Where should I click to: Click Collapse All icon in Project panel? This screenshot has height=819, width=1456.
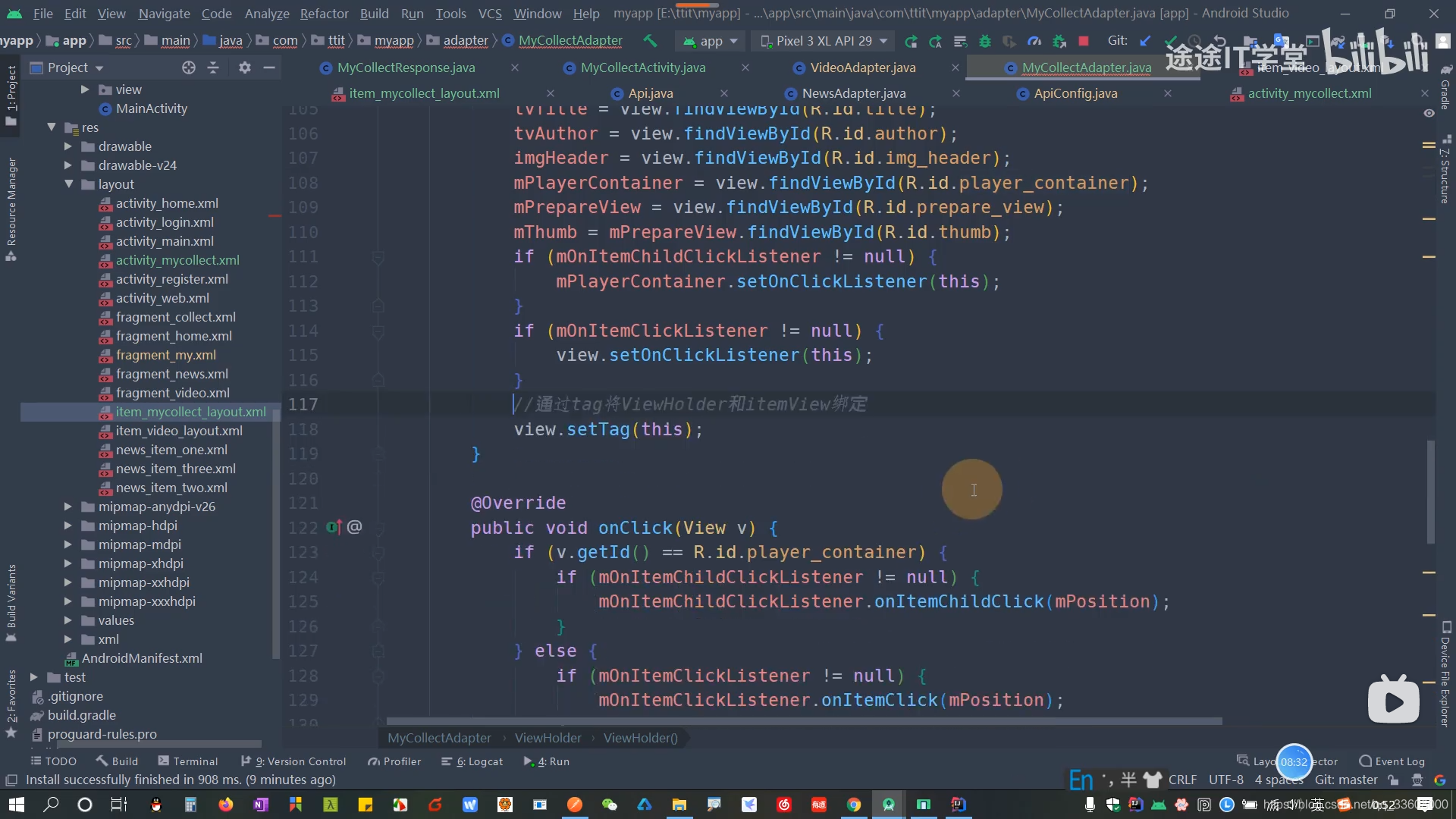[x=213, y=67]
